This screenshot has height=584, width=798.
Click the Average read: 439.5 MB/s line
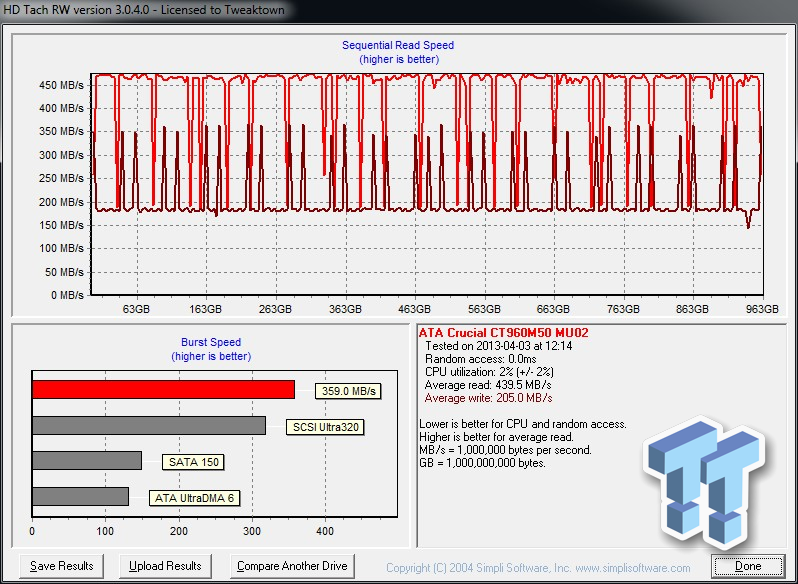[x=488, y=385]
